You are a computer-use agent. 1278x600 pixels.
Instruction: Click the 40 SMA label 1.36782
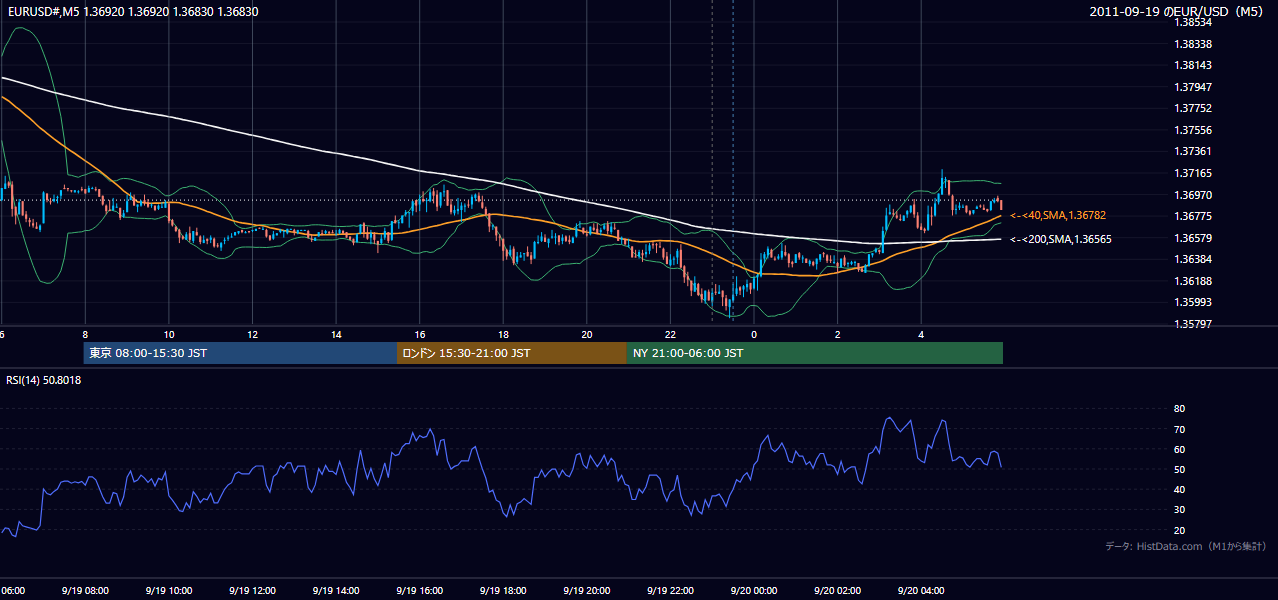pos(1058,215)
